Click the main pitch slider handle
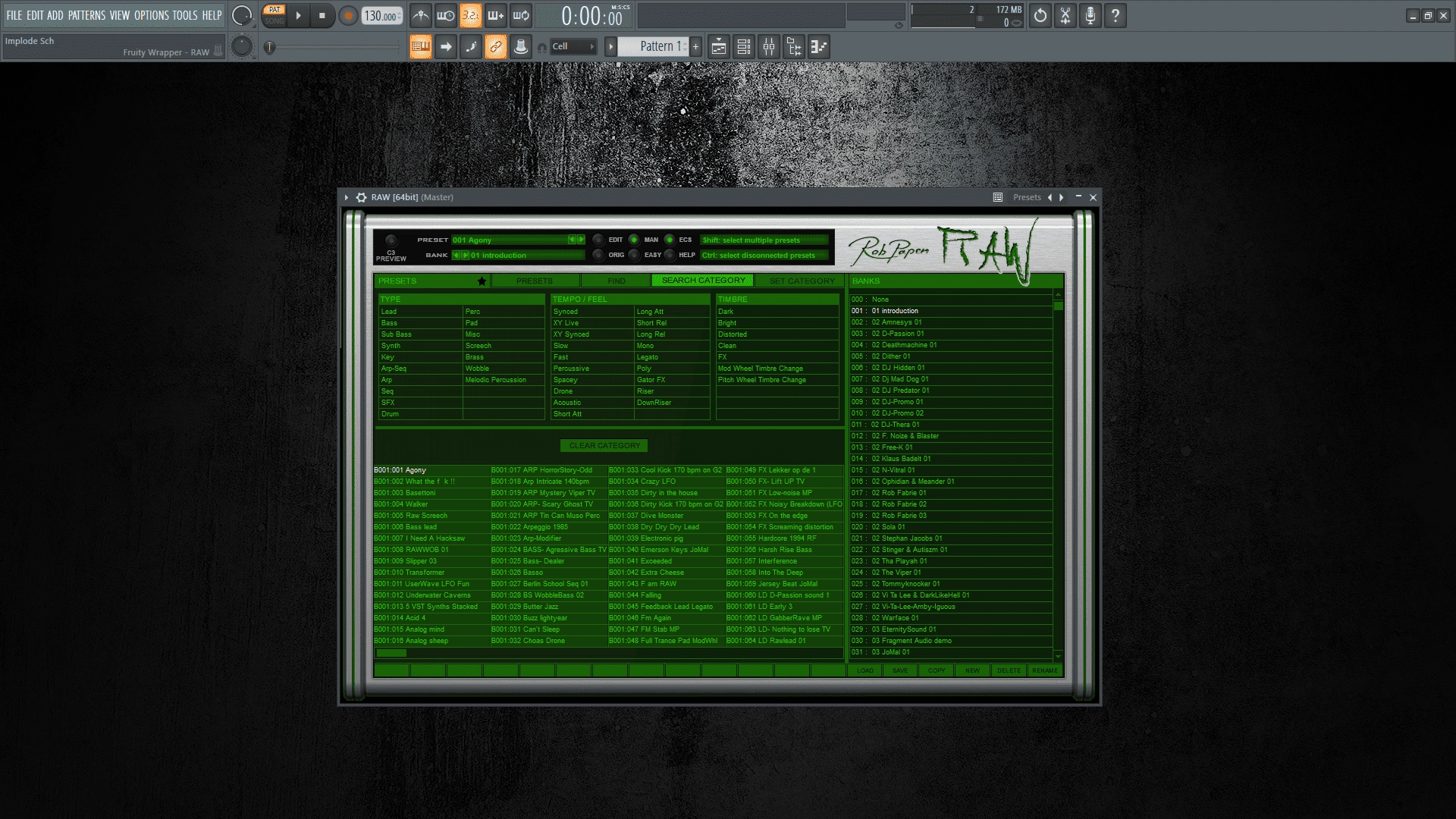Screen dimensions: 1456x819 (x=269, y=47)
